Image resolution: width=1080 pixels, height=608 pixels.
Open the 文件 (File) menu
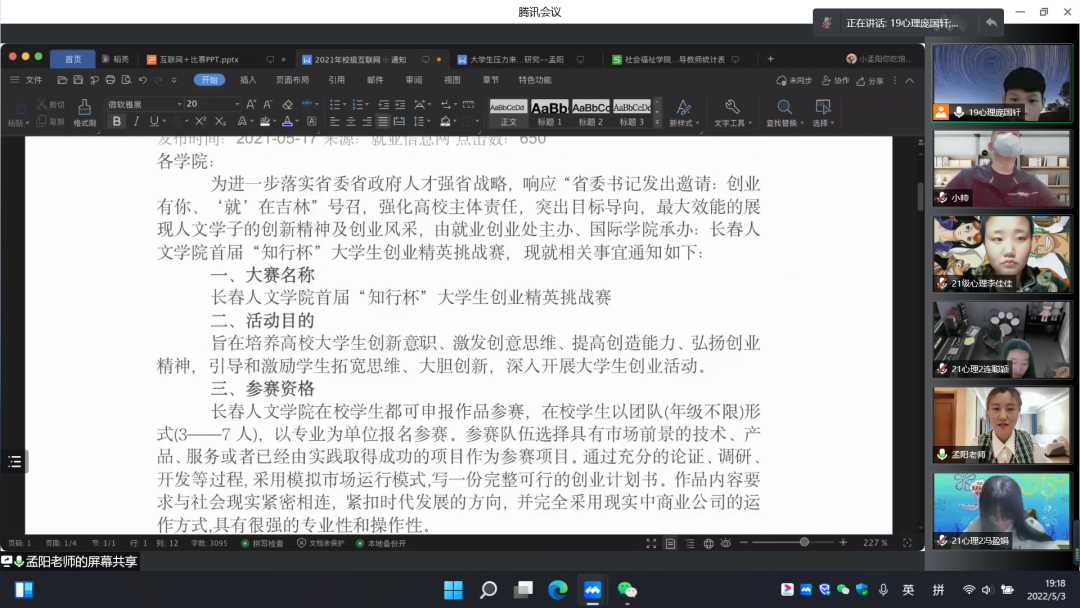[x=34, y=80]
